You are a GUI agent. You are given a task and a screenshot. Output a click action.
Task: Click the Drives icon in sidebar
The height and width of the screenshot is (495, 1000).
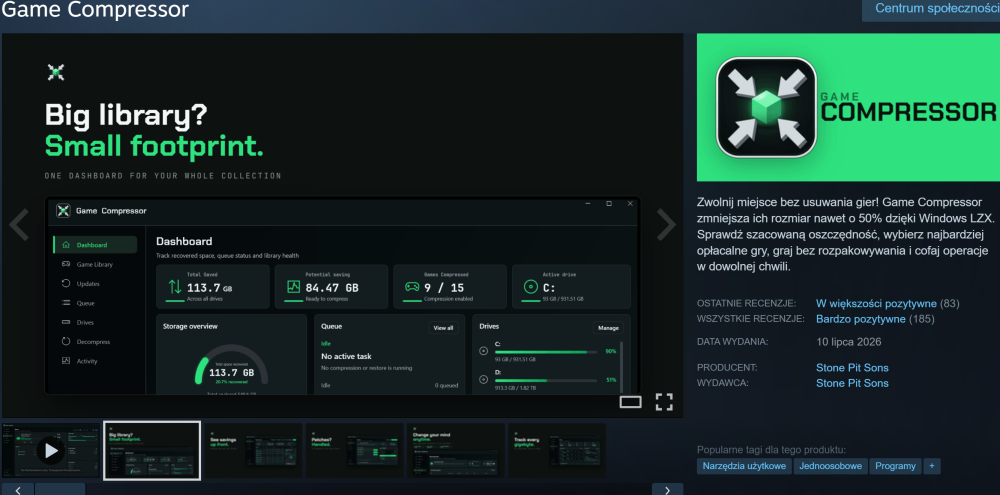(66, 323)
